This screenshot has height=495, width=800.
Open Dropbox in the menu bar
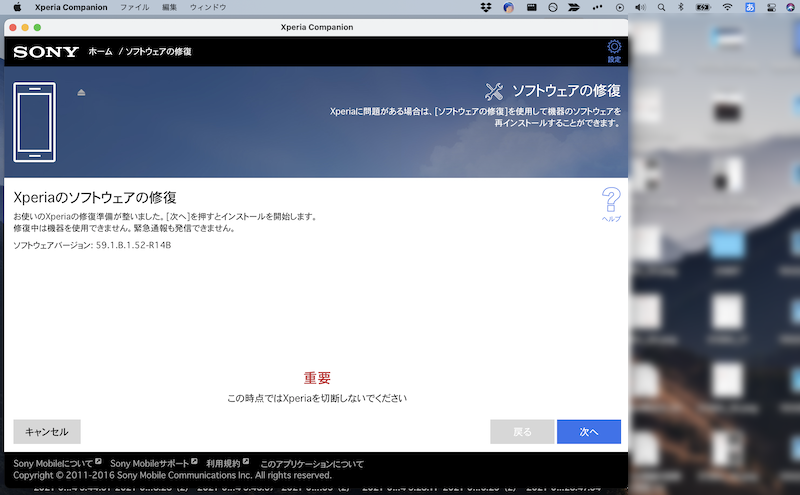(486, 7)
